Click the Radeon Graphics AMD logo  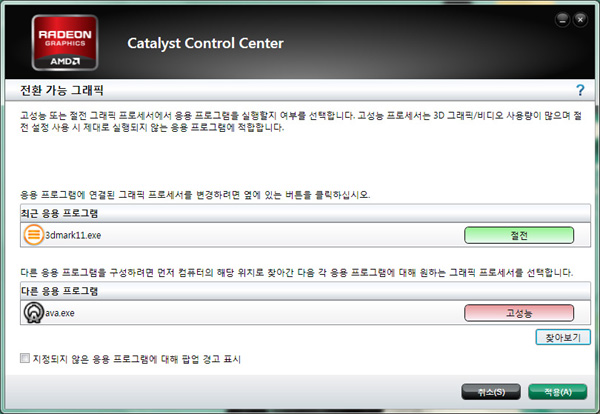[65, 43]
